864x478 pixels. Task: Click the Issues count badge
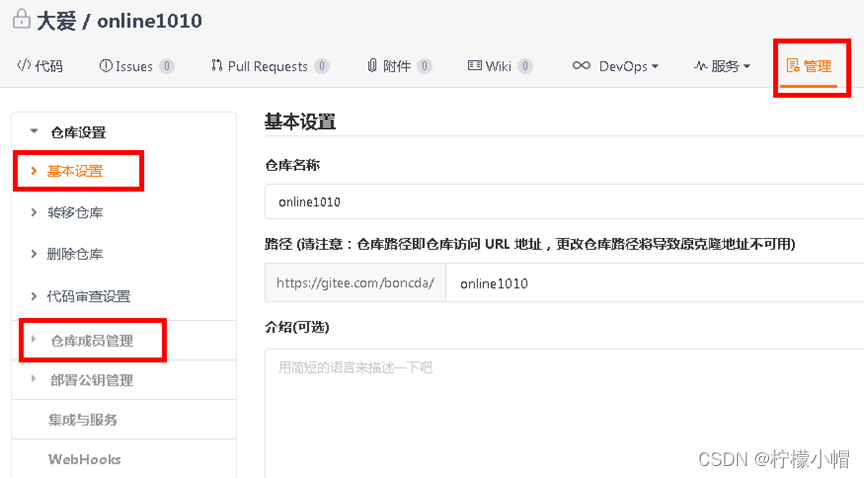point(166,66)
